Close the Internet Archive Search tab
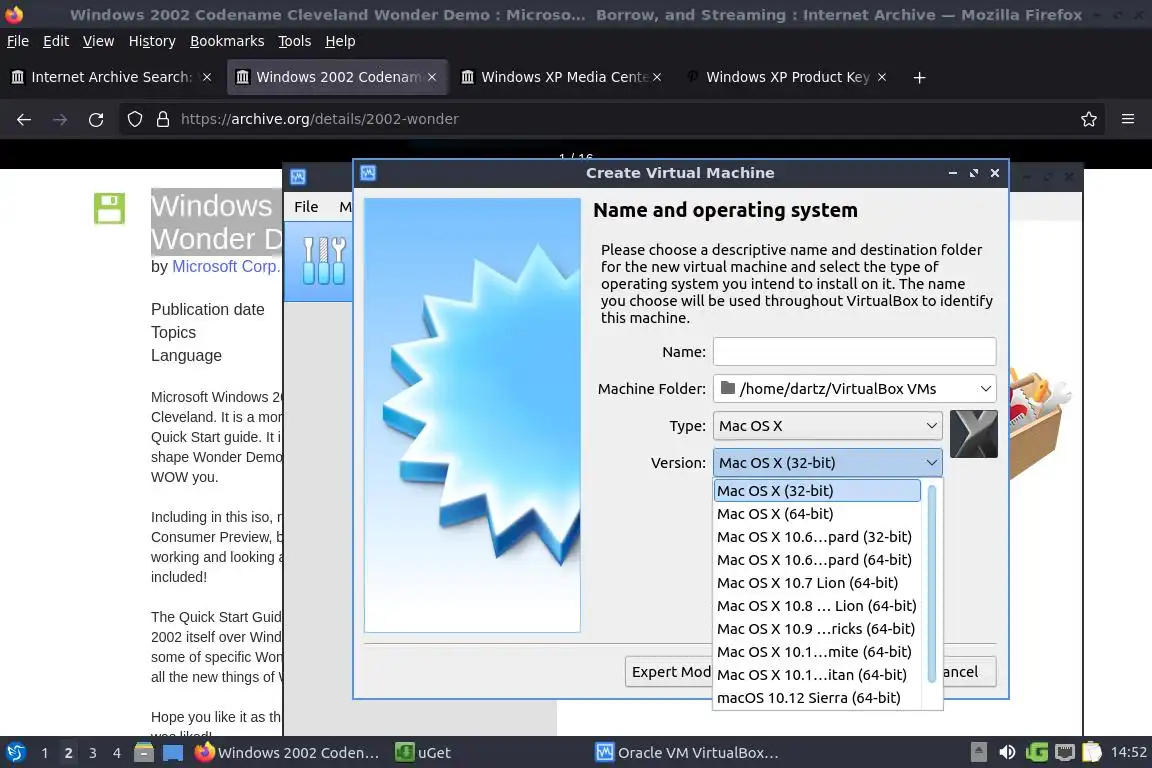 207,77
